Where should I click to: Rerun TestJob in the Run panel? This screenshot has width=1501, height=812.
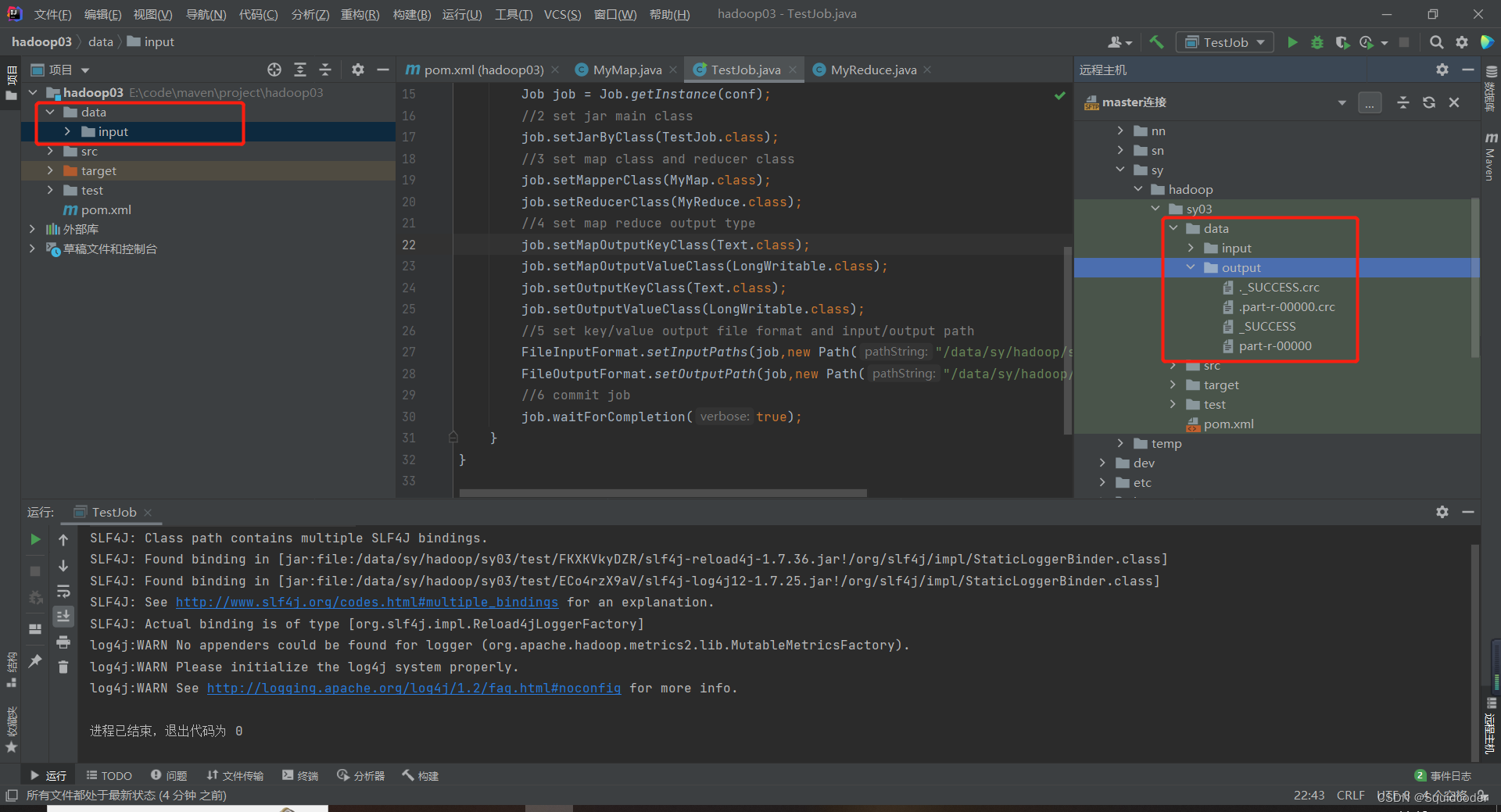pyautogui.click(x=35, y=539)
